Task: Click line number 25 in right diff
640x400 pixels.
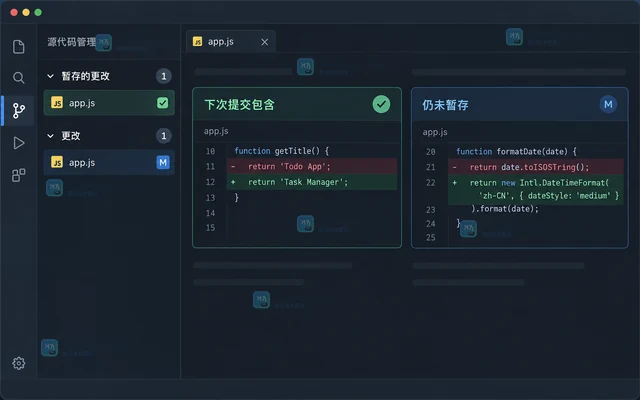Action: point(431,238)
